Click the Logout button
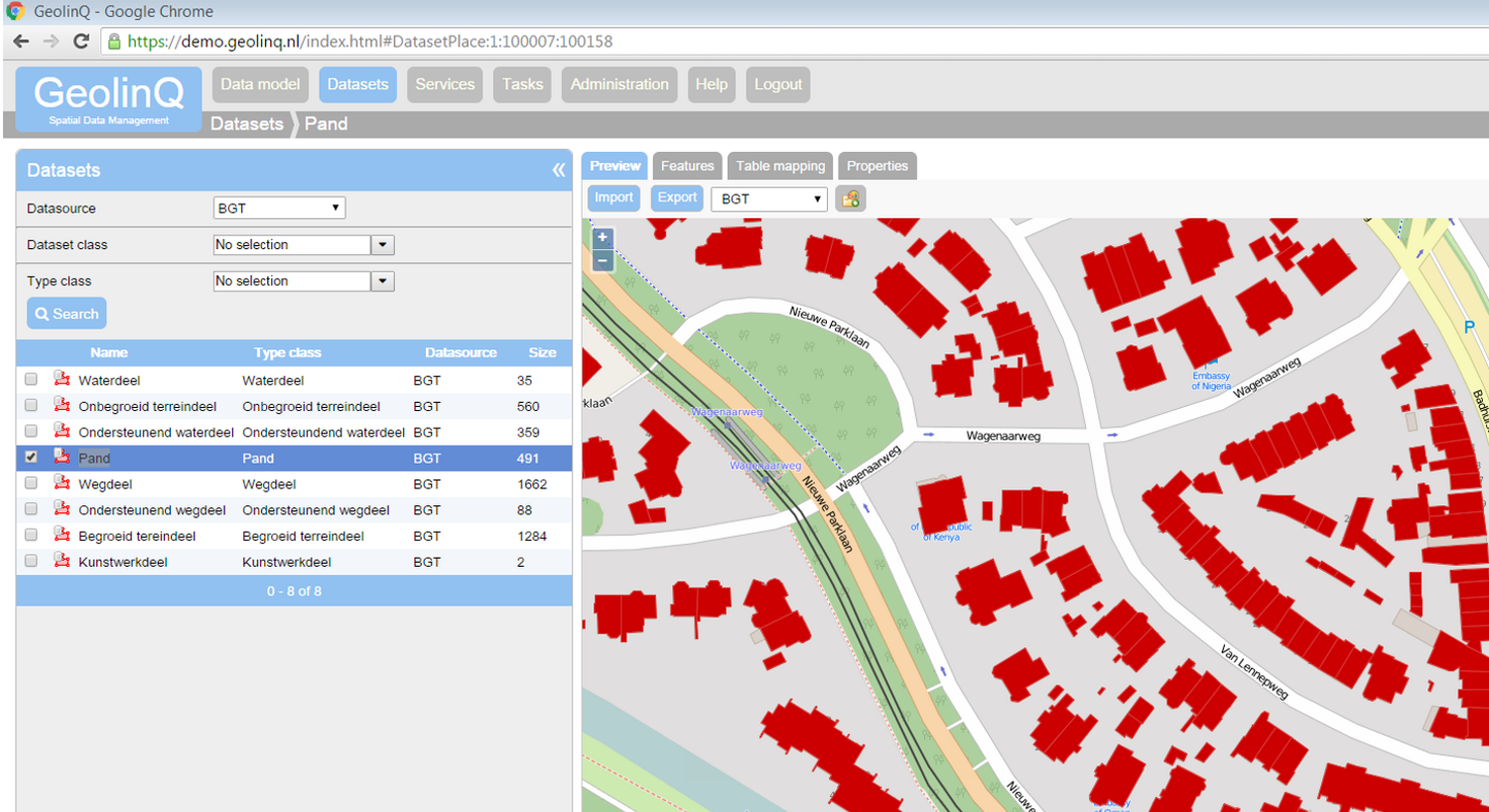This screenshot has width=1489, height=812. click(x=777, y=84)
